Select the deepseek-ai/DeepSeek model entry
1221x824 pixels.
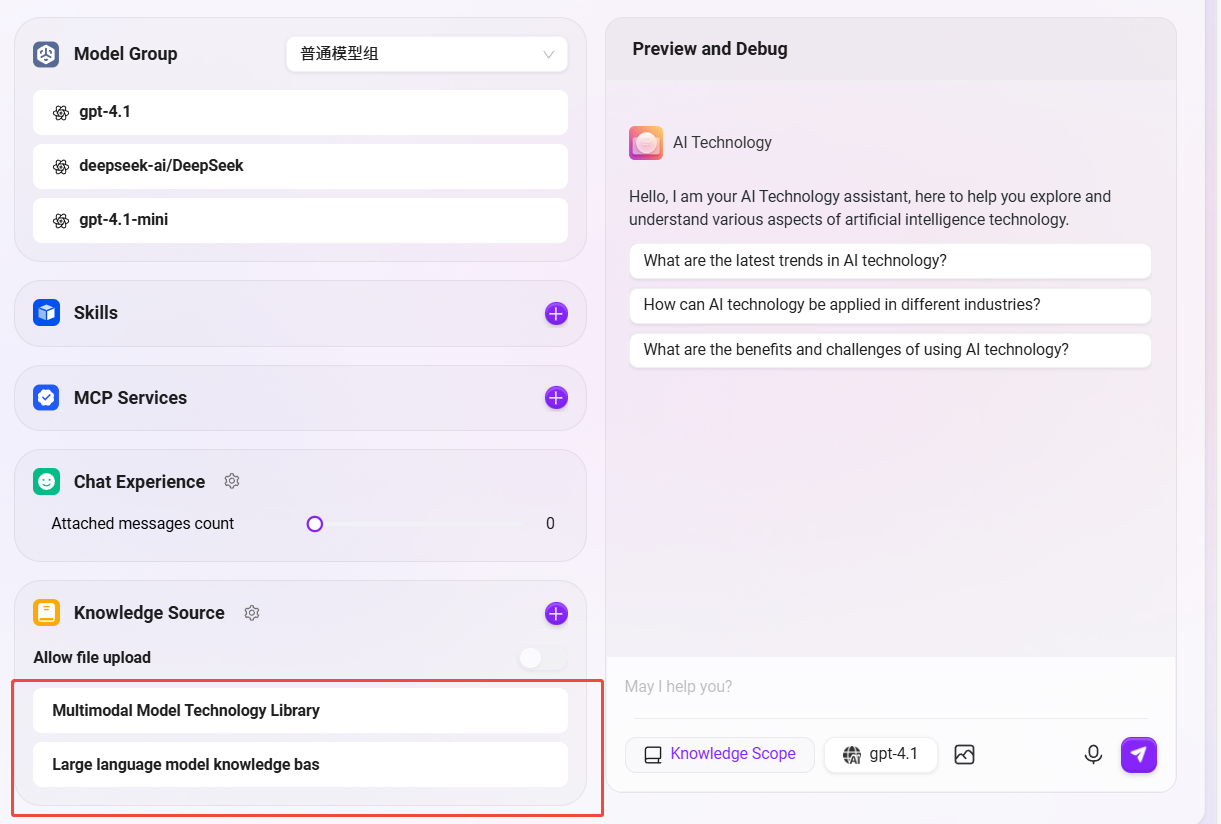click(x=300, y=167)
